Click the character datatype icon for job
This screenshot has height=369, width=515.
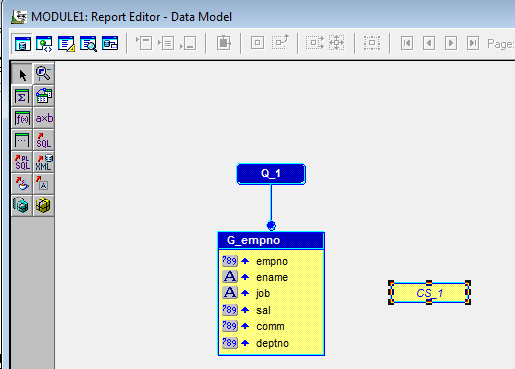pyautogui.click(x=230, y=292)
